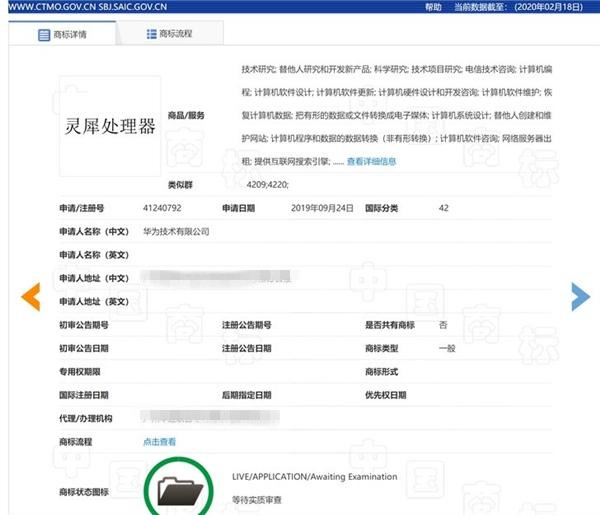
Task: Click the 国际注册日期 label
Action: click(84, 395)
